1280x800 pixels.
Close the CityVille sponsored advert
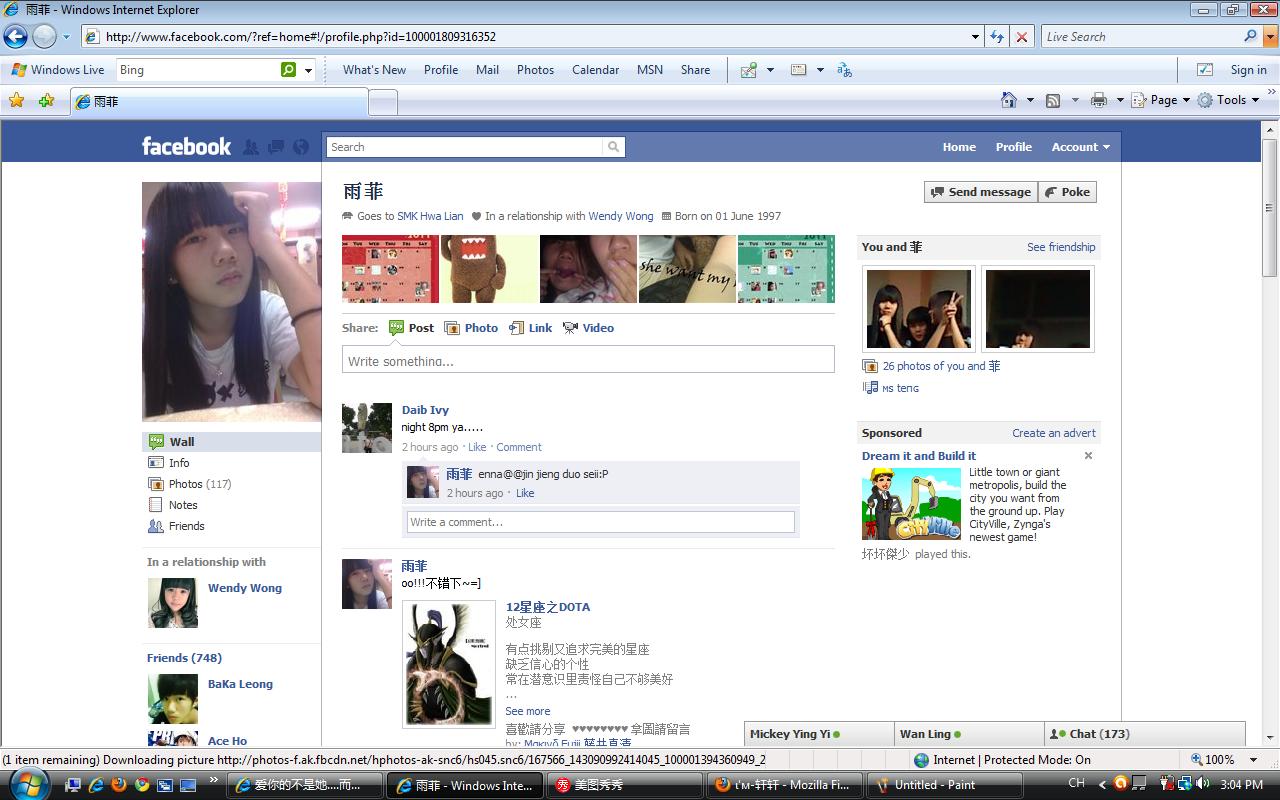click(x=1088, y=456)
